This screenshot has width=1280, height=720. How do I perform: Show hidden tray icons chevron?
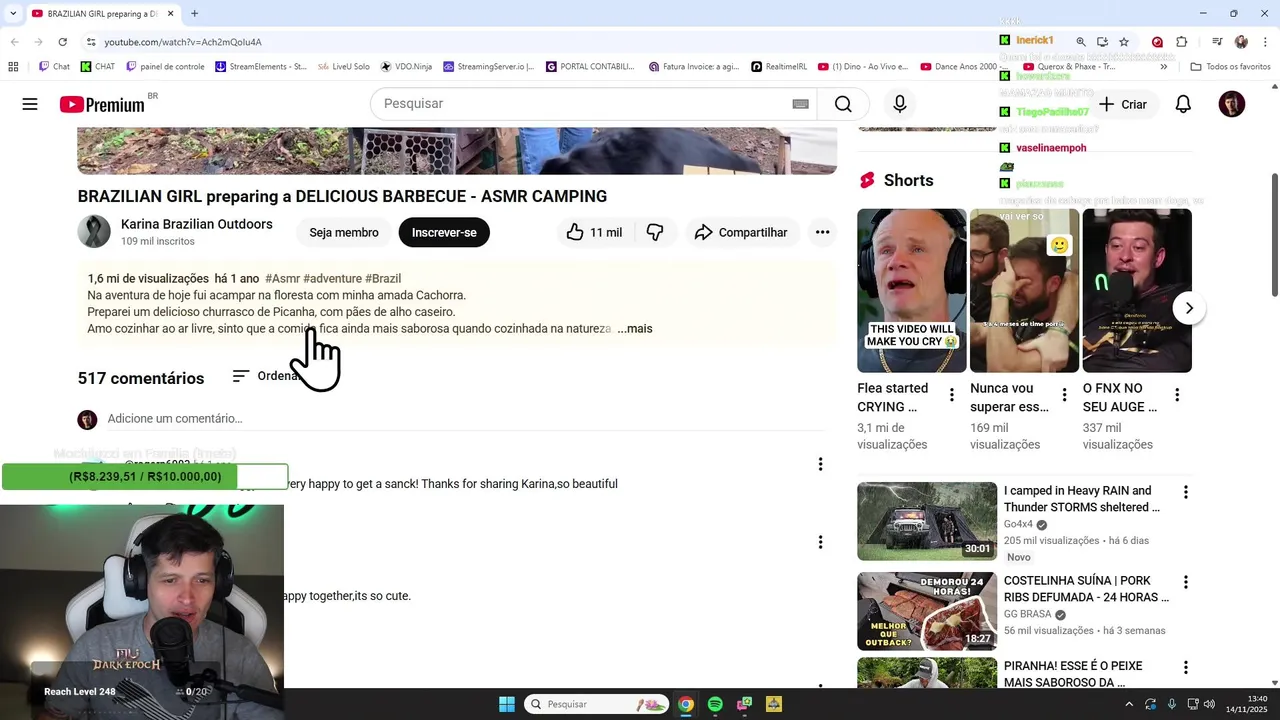click(x=1129, y=704)
